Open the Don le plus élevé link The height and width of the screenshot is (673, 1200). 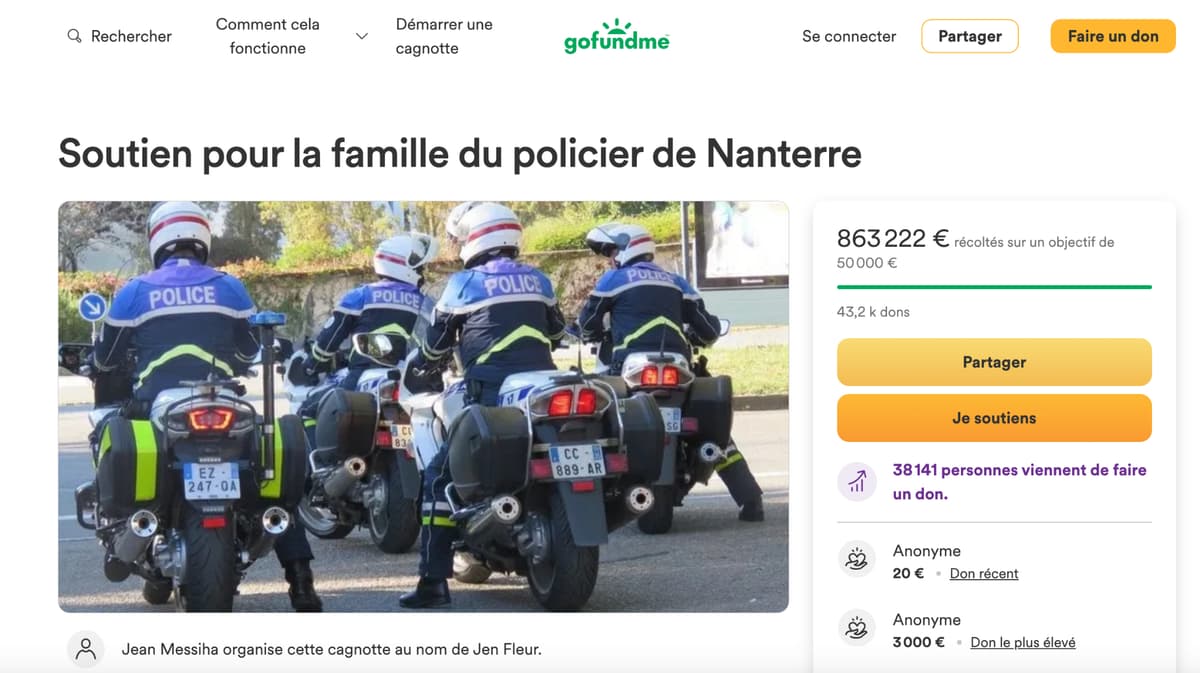(x=1023, y=642)
